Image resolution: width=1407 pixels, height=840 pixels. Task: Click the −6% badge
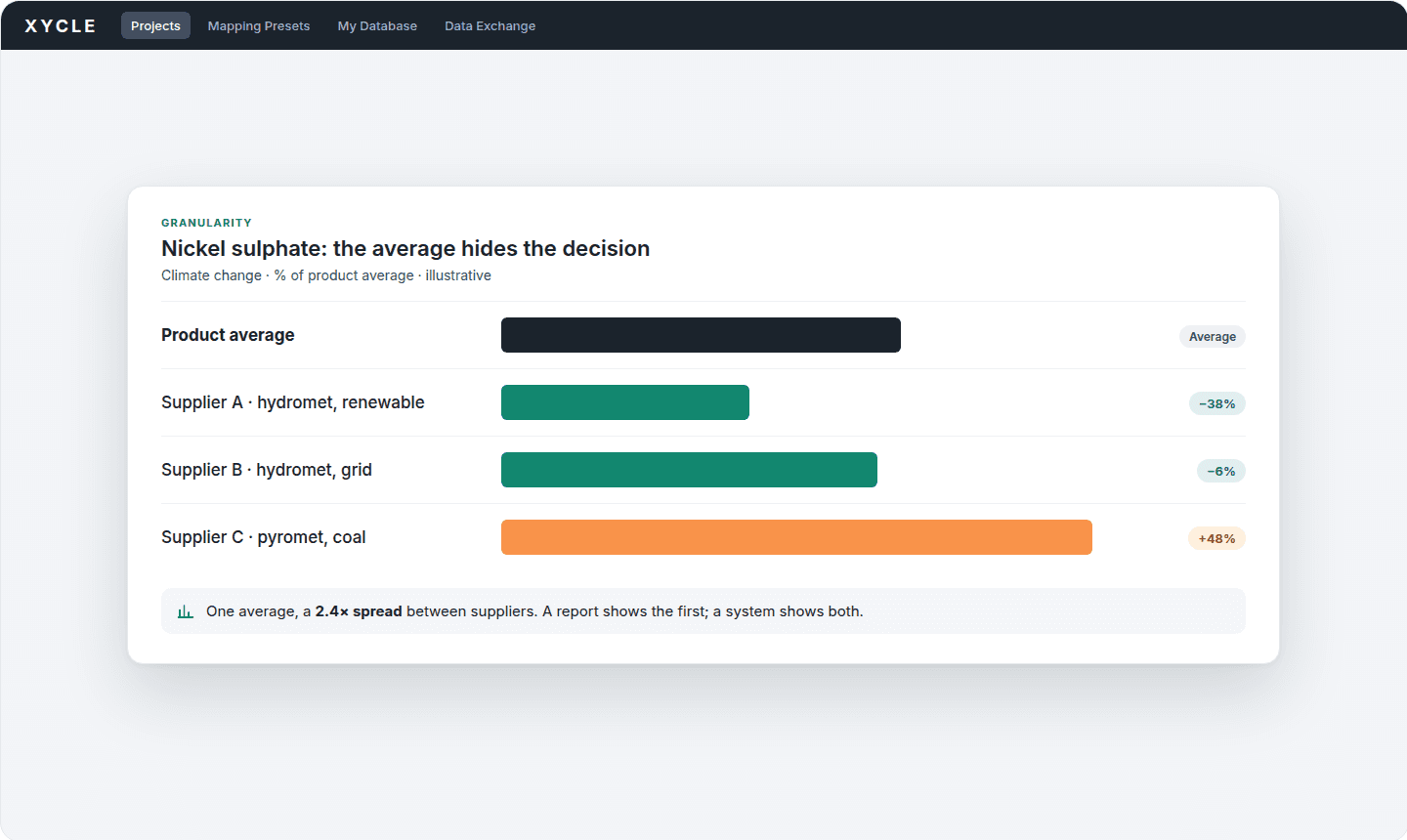point(1221,471)
